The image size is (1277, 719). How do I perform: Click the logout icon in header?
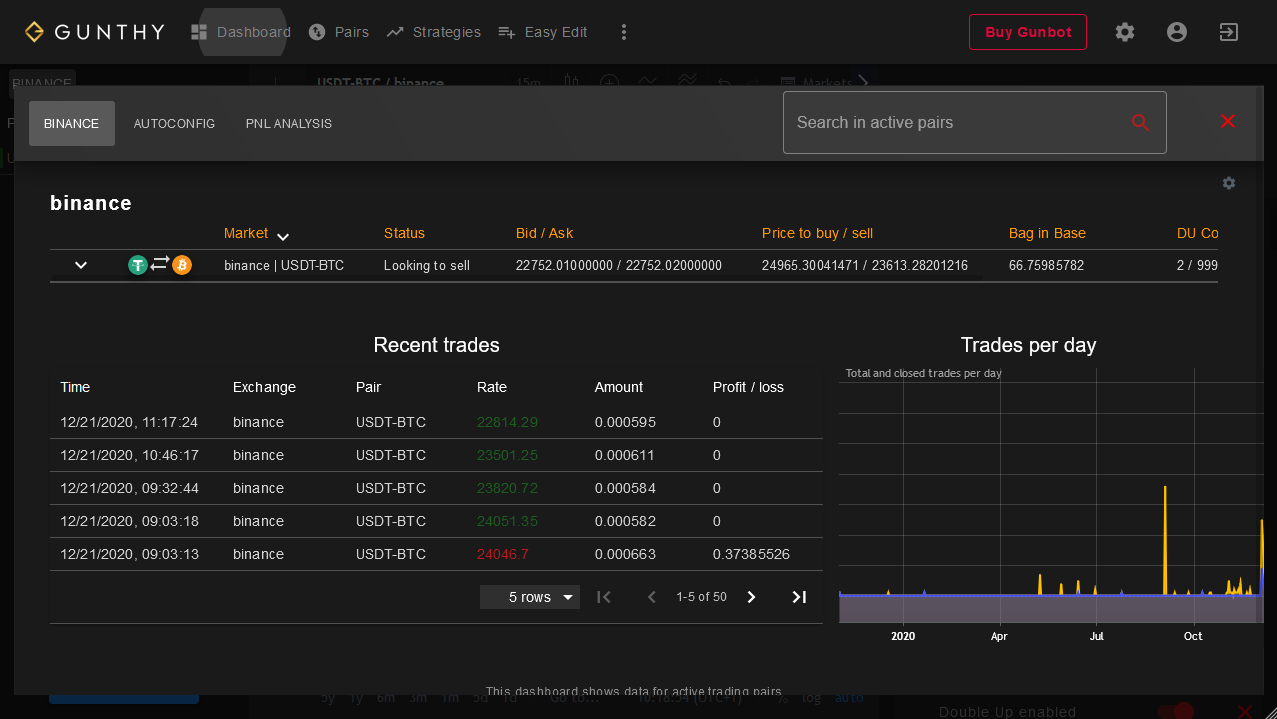coord(1229,32)
